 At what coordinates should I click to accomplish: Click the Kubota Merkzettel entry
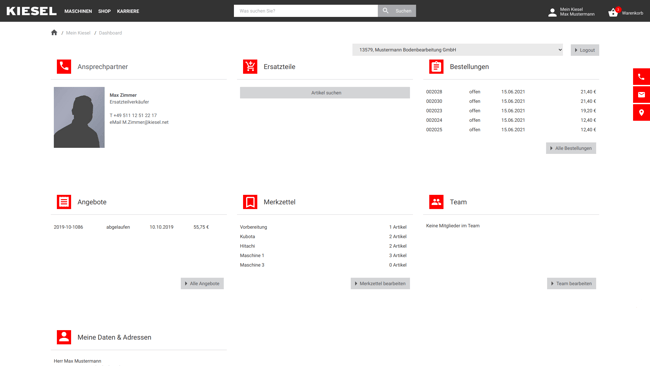(247, 237)
